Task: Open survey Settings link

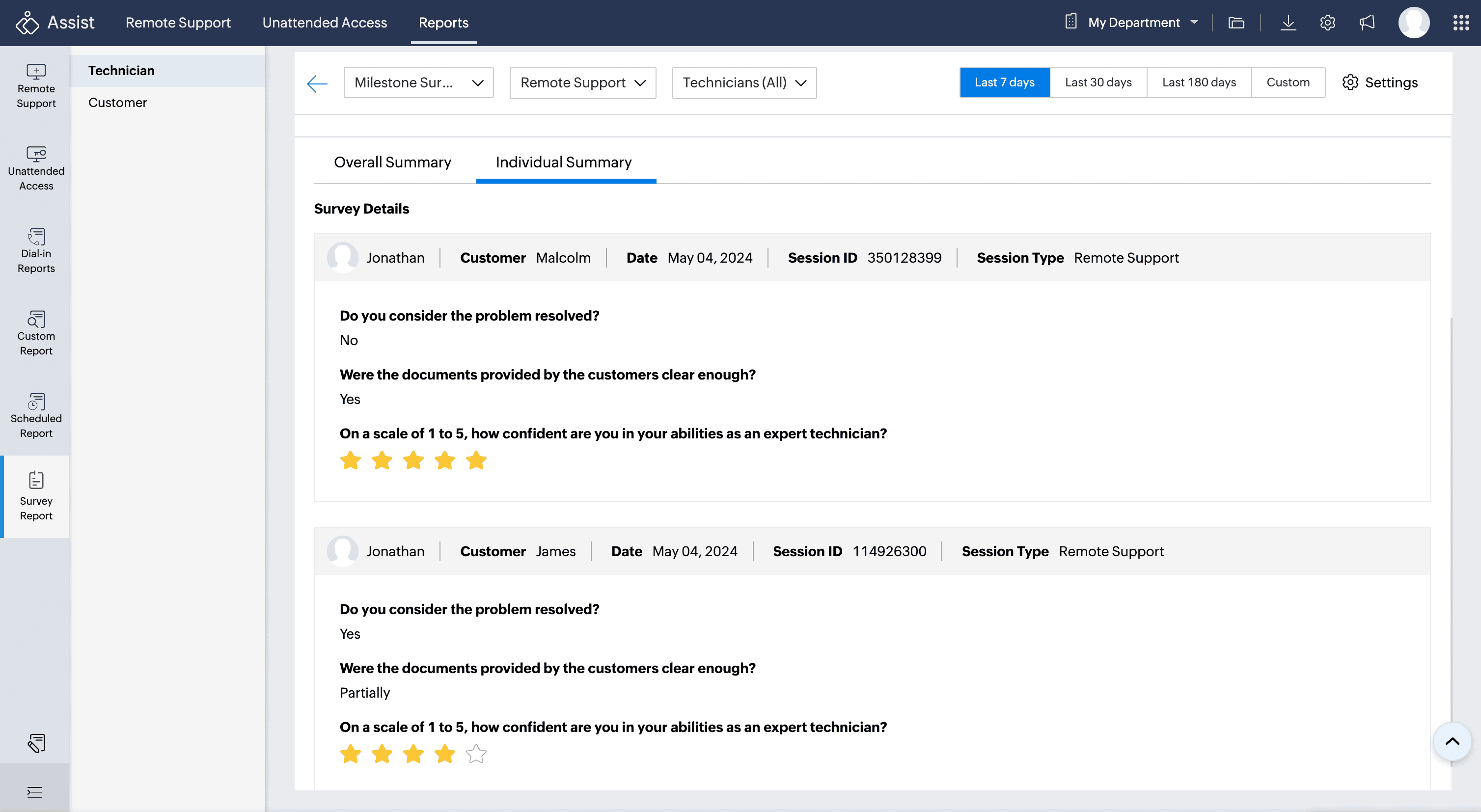Action: 1380,82
